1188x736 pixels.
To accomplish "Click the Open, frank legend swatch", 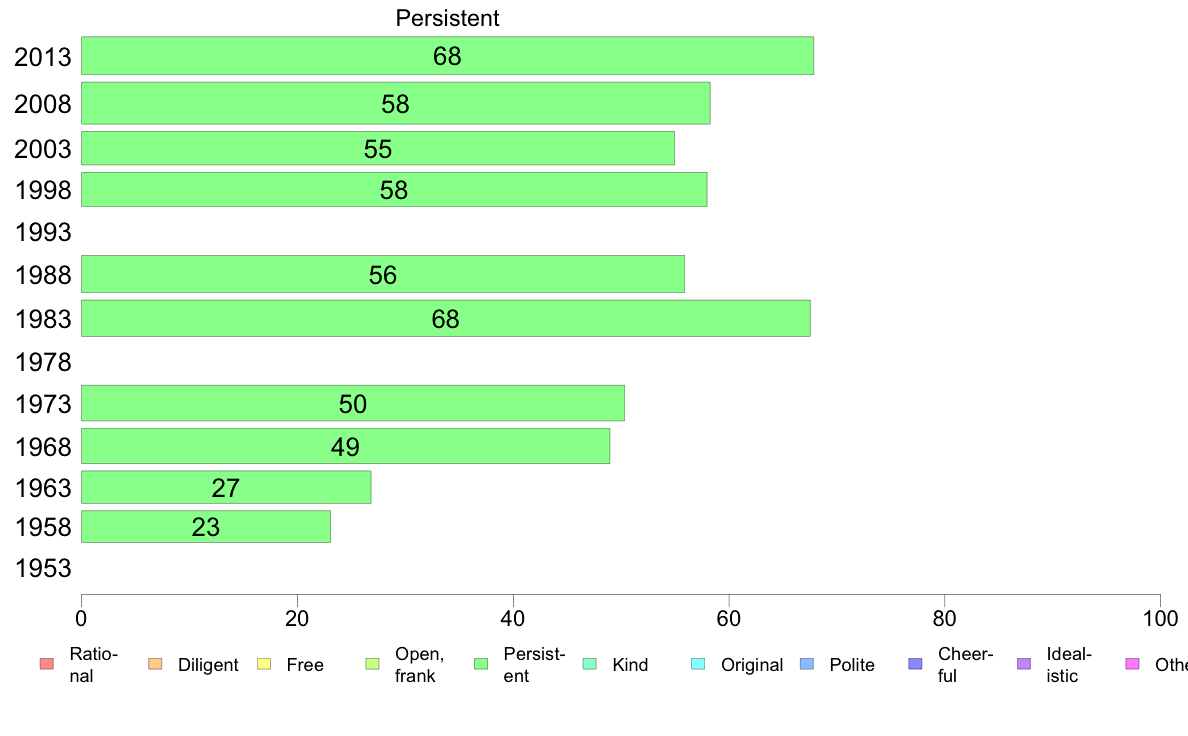I will click(372, 664).
